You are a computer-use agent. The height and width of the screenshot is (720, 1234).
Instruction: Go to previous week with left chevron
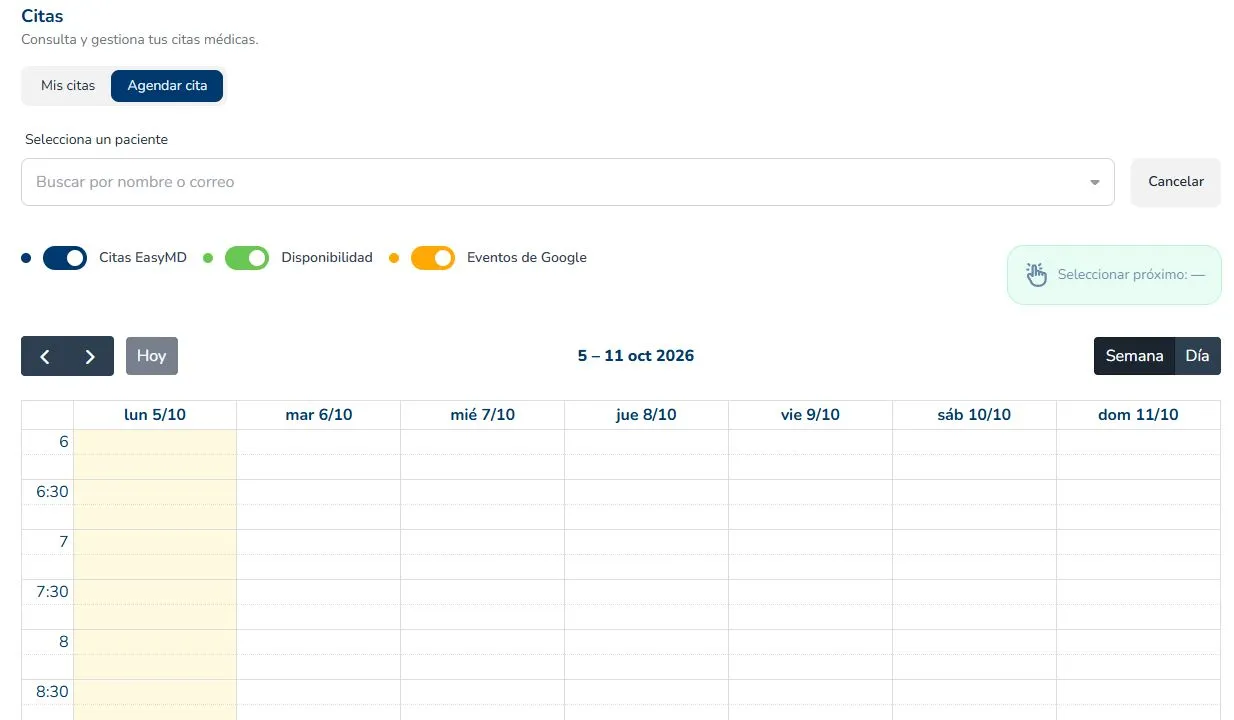click(x=44, y=356)
